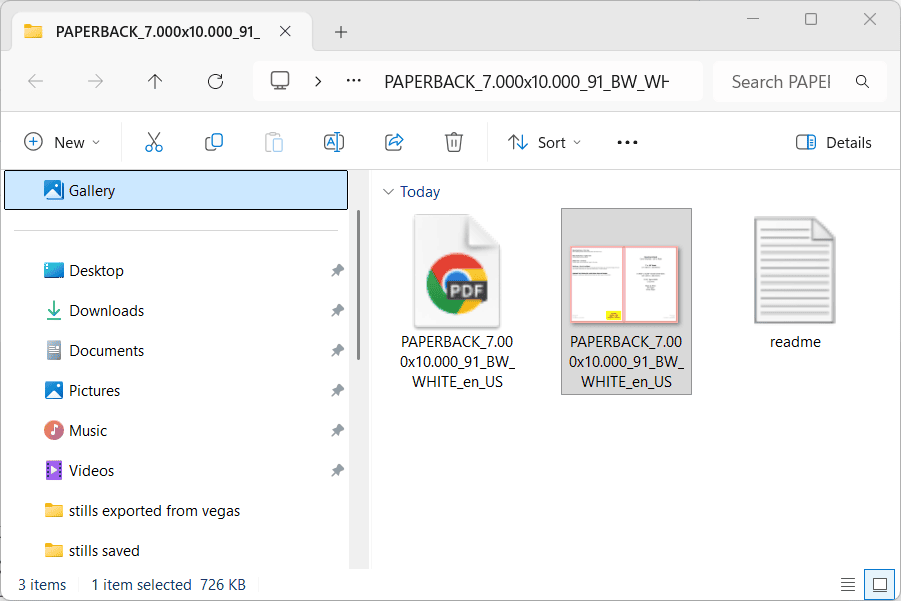Click the address bar path text

click(526, 82)
